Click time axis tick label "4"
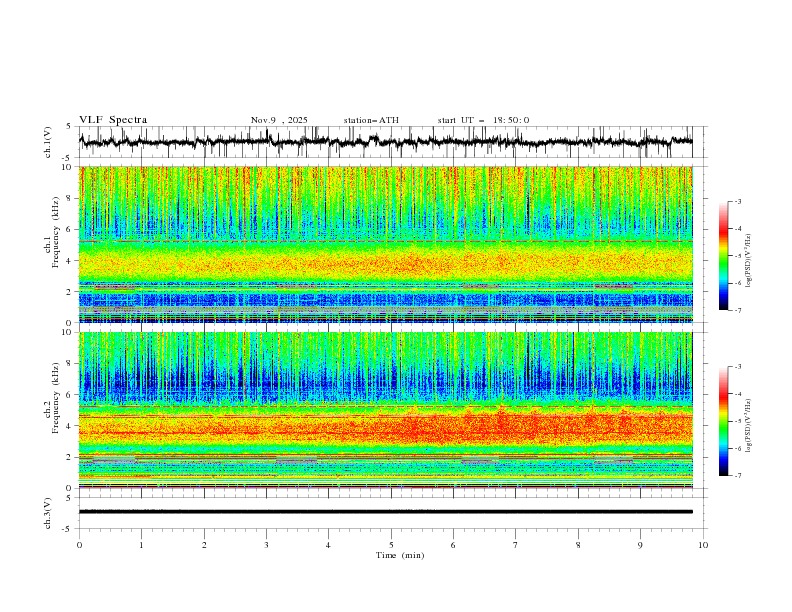The width and height of the screenshot is (792, 612). (328, 545)
